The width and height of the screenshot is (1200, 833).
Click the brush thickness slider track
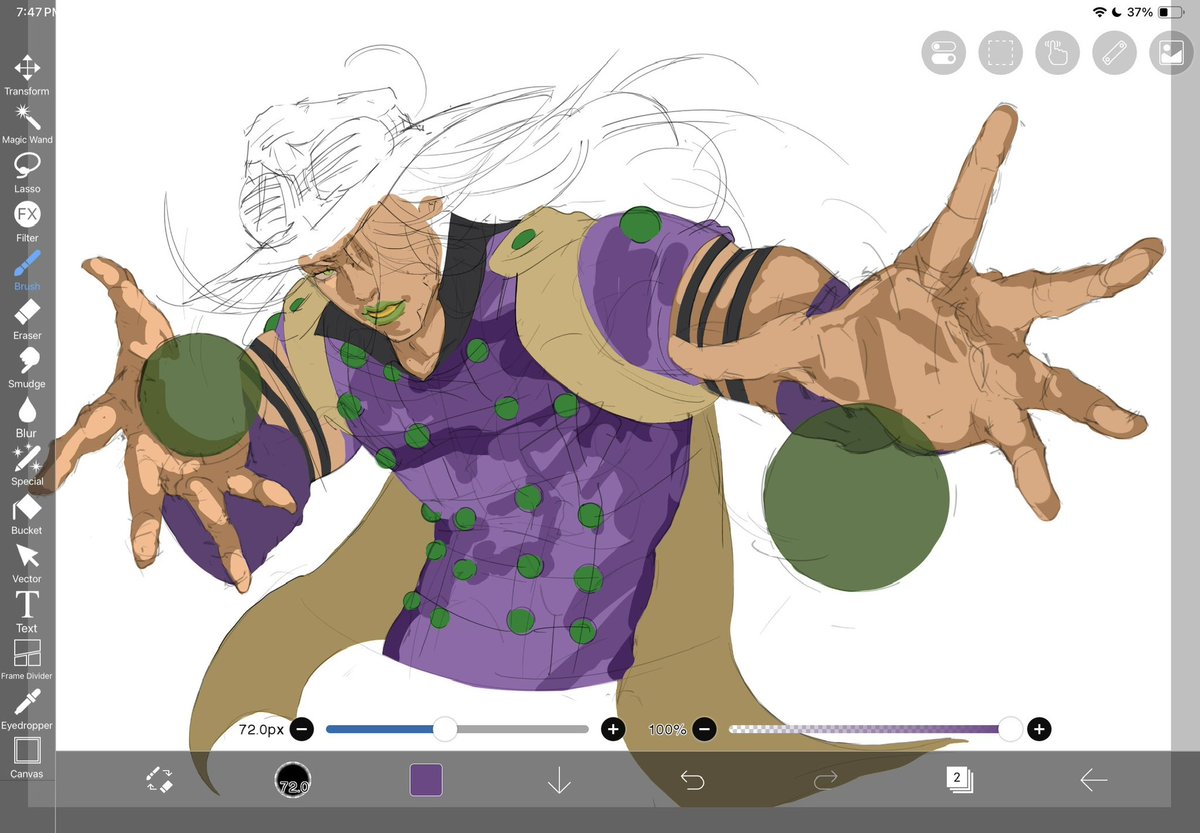pos(457,729)
